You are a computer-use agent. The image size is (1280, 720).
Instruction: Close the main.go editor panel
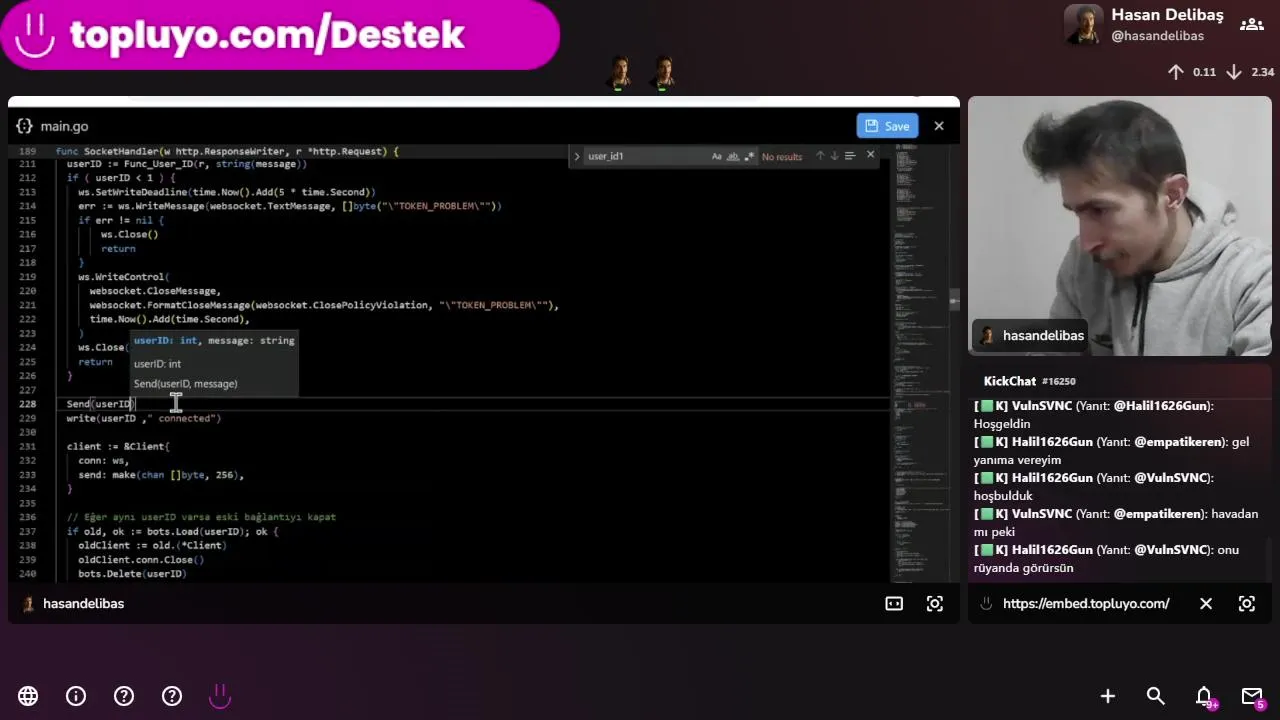pos(939,126)
